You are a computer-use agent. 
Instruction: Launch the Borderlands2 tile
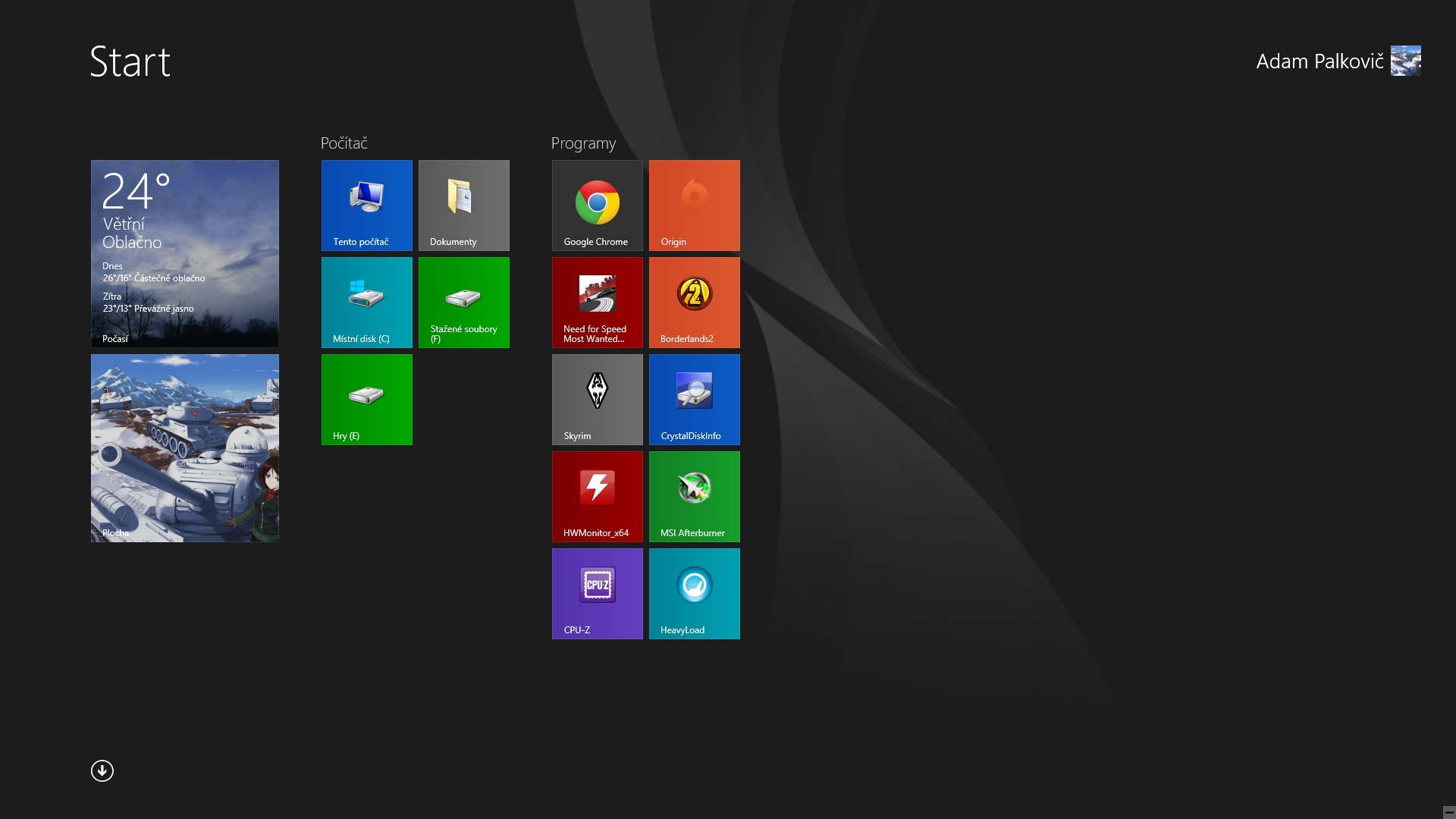click(x=694, y=302)
